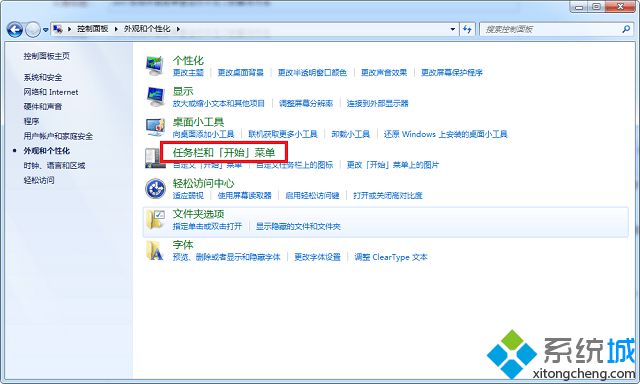This screenshot has width=640, height=384.
Task: Click 显示隐藏的文件和文件夹 link
Action: pos(298,226)
